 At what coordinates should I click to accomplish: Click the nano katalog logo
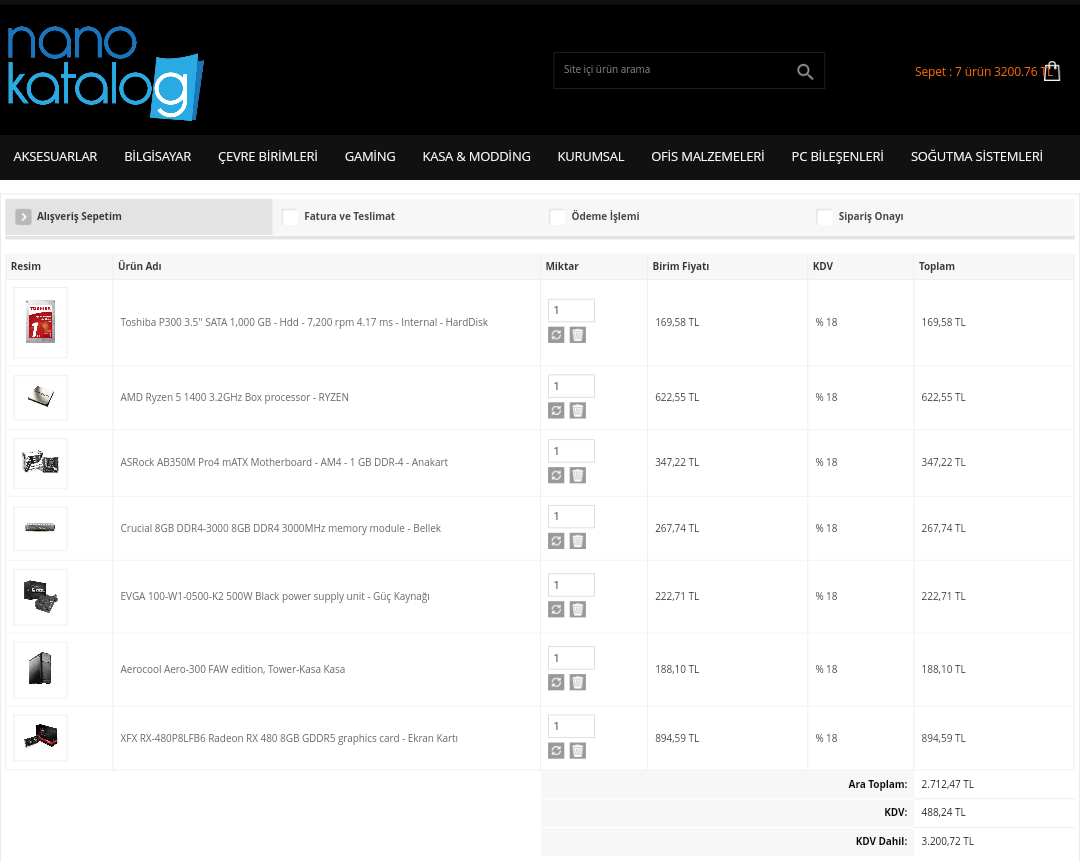coord(105,73)
